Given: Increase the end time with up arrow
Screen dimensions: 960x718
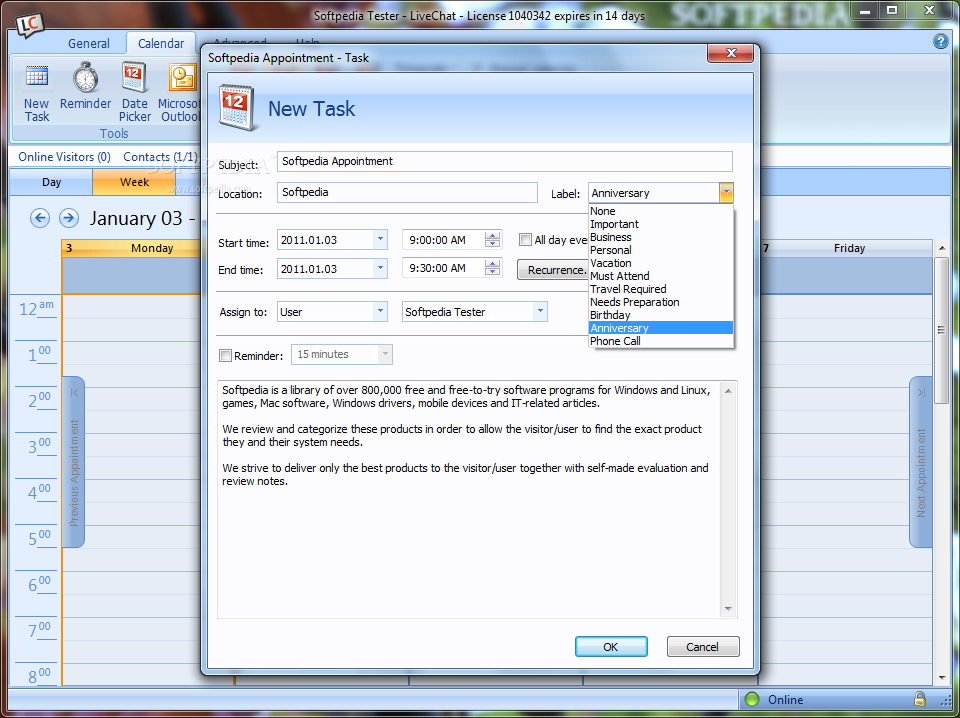Looking at the screenshot, I should [492, 264].
